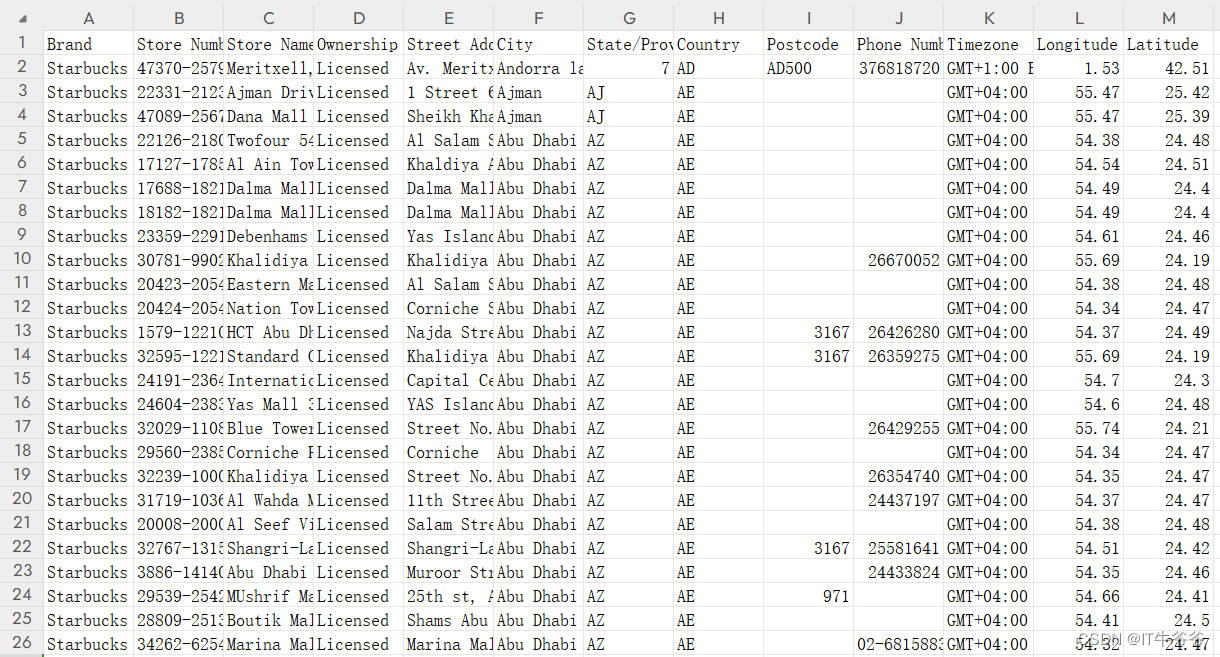Select street address Najda Stre

pos(448,332)
